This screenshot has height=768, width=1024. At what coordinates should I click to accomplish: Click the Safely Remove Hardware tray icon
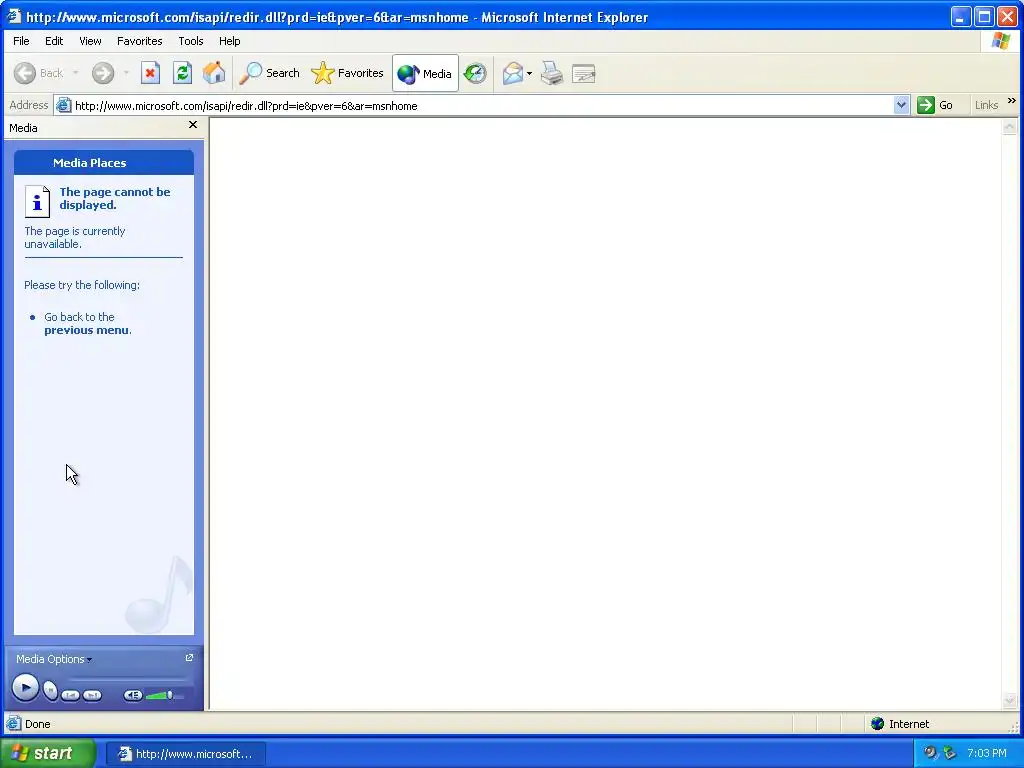pyautogui.click(x=950, y=753)
